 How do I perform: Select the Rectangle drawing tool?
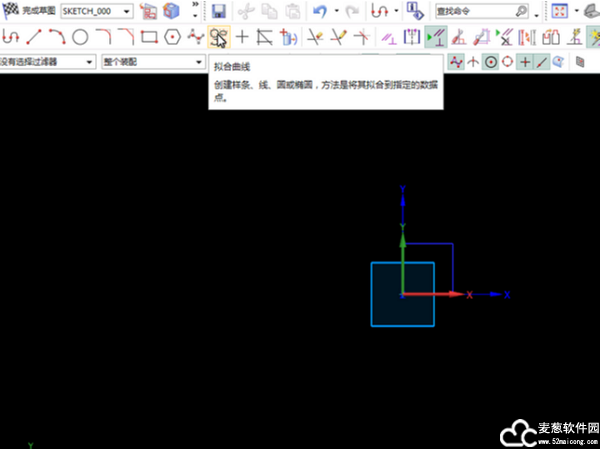(149, 38)
